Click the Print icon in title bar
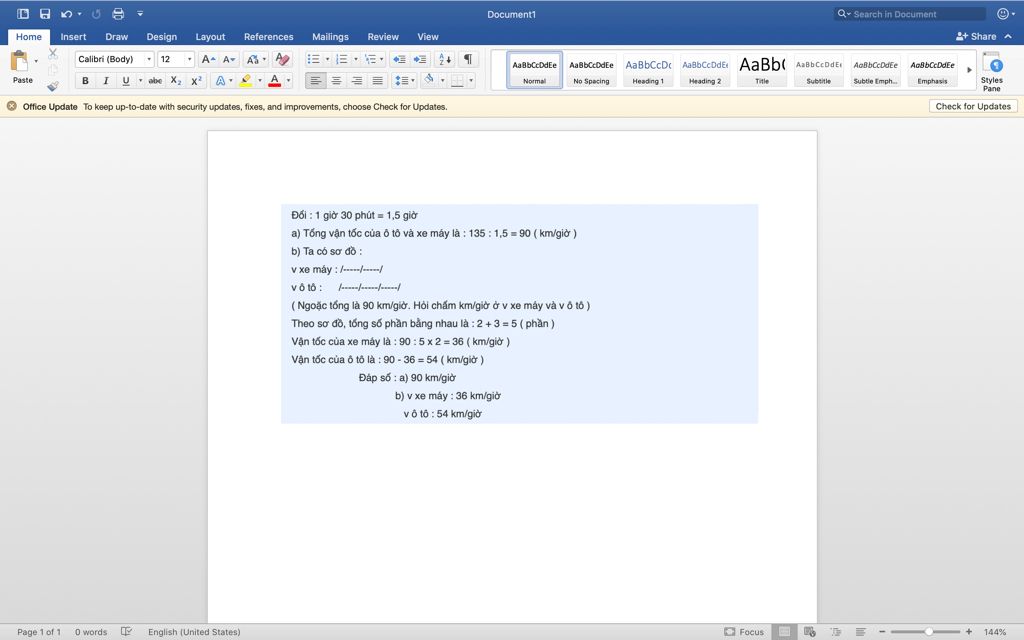The width and height of the screenshot is (1024, 640). pos(118,14)
